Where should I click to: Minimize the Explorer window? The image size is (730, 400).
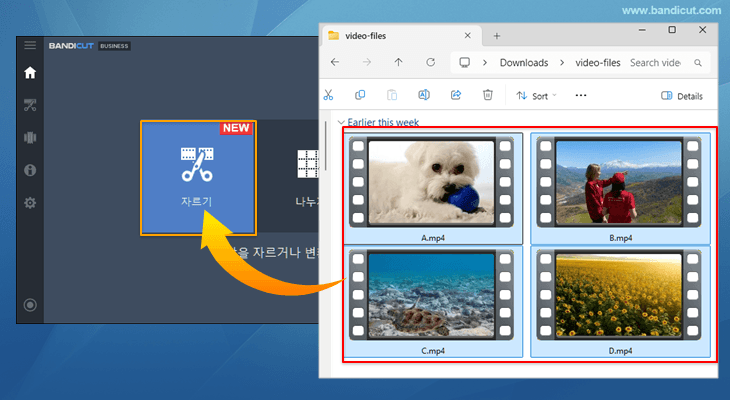(642, 30)
